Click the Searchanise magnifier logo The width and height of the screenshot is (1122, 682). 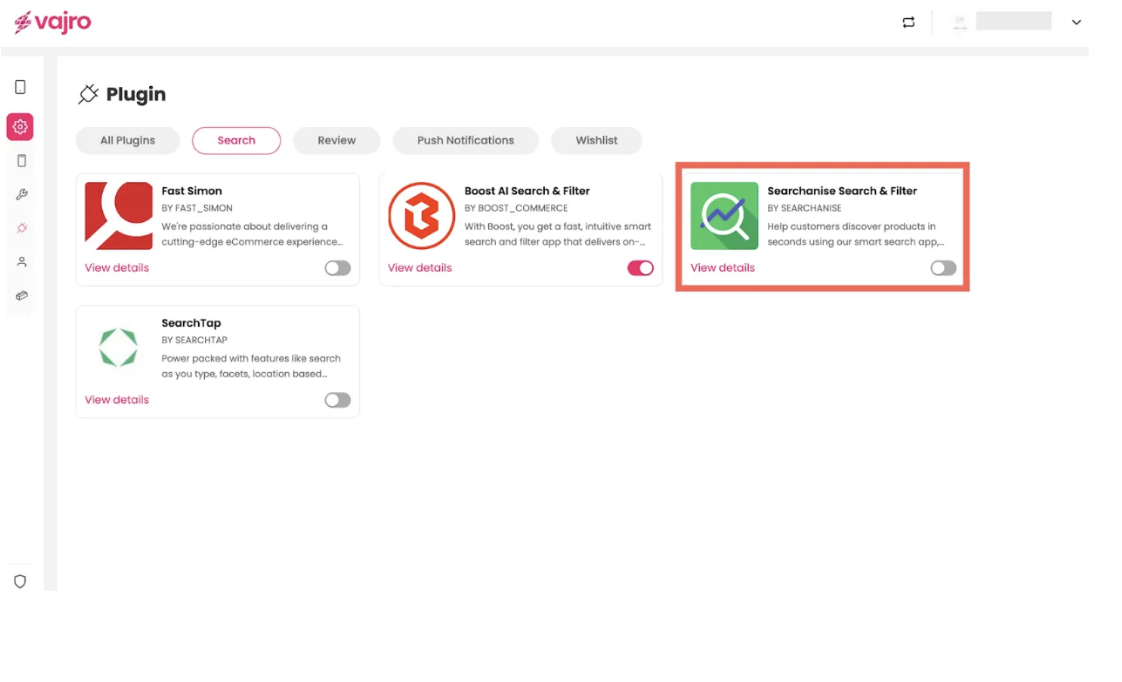724,215
